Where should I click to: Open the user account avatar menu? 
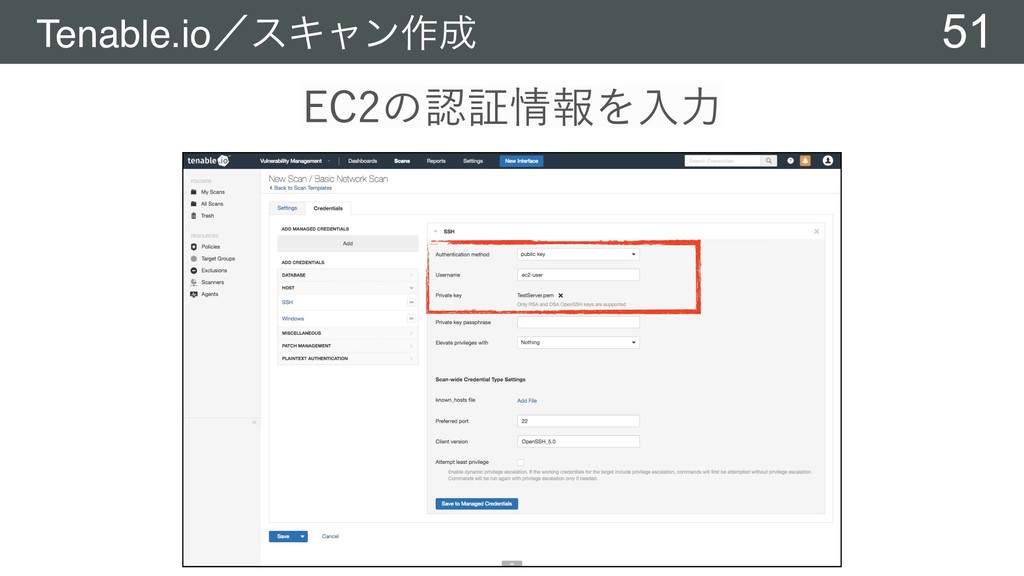827,161
